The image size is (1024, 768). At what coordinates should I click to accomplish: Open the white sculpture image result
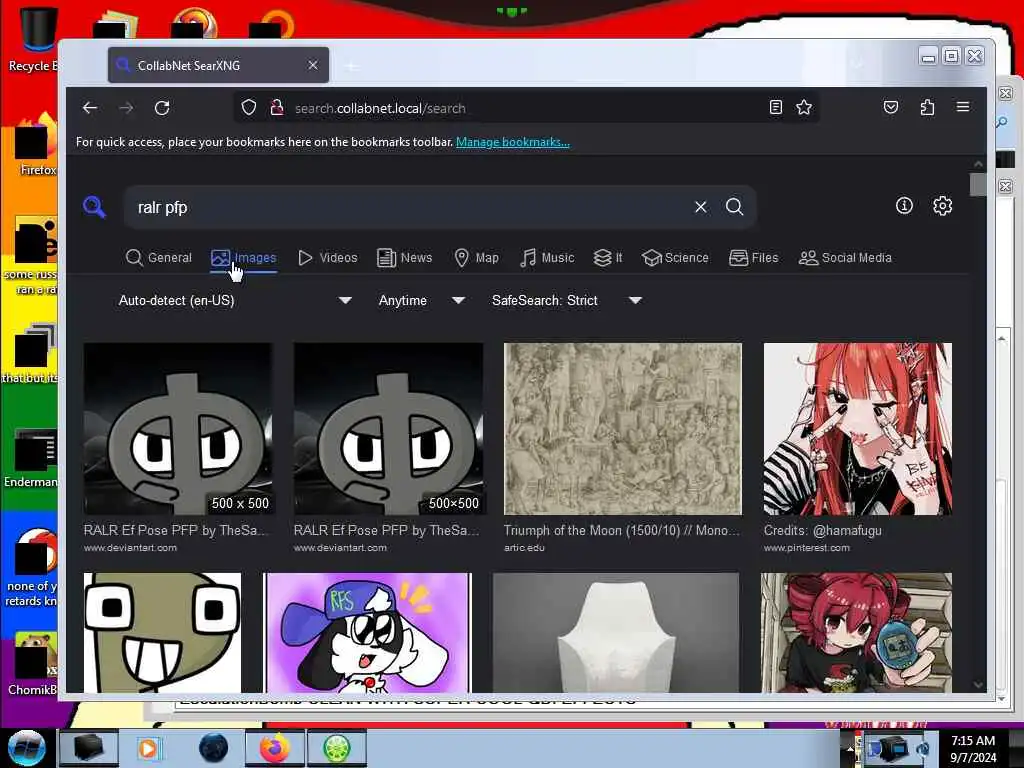pos(616,632)
